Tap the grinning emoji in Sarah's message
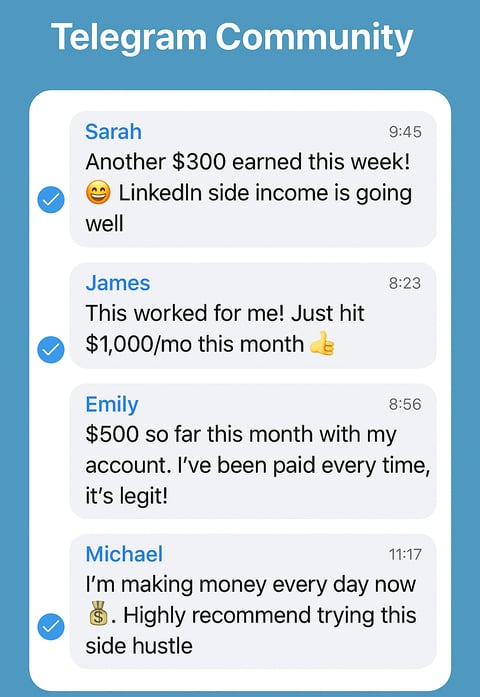Screen dimensions: 480x697 coord(98,193)
